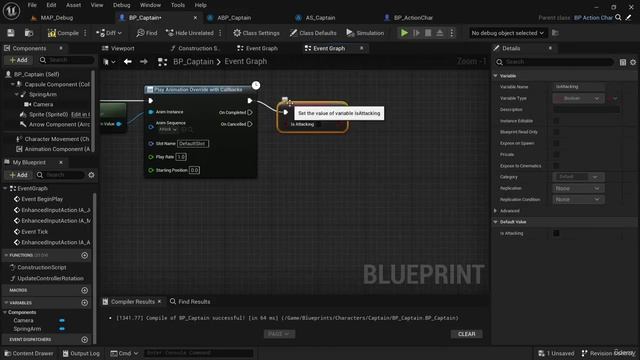Toggle the Private checkbox

point(556,154)
